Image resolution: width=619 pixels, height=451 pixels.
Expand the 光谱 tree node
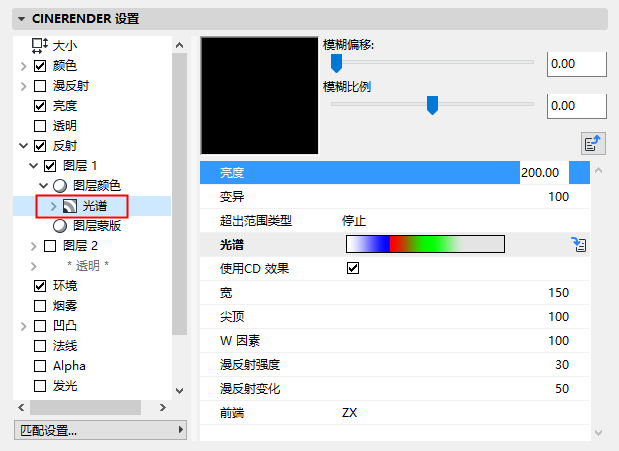[x=54, y=206]
